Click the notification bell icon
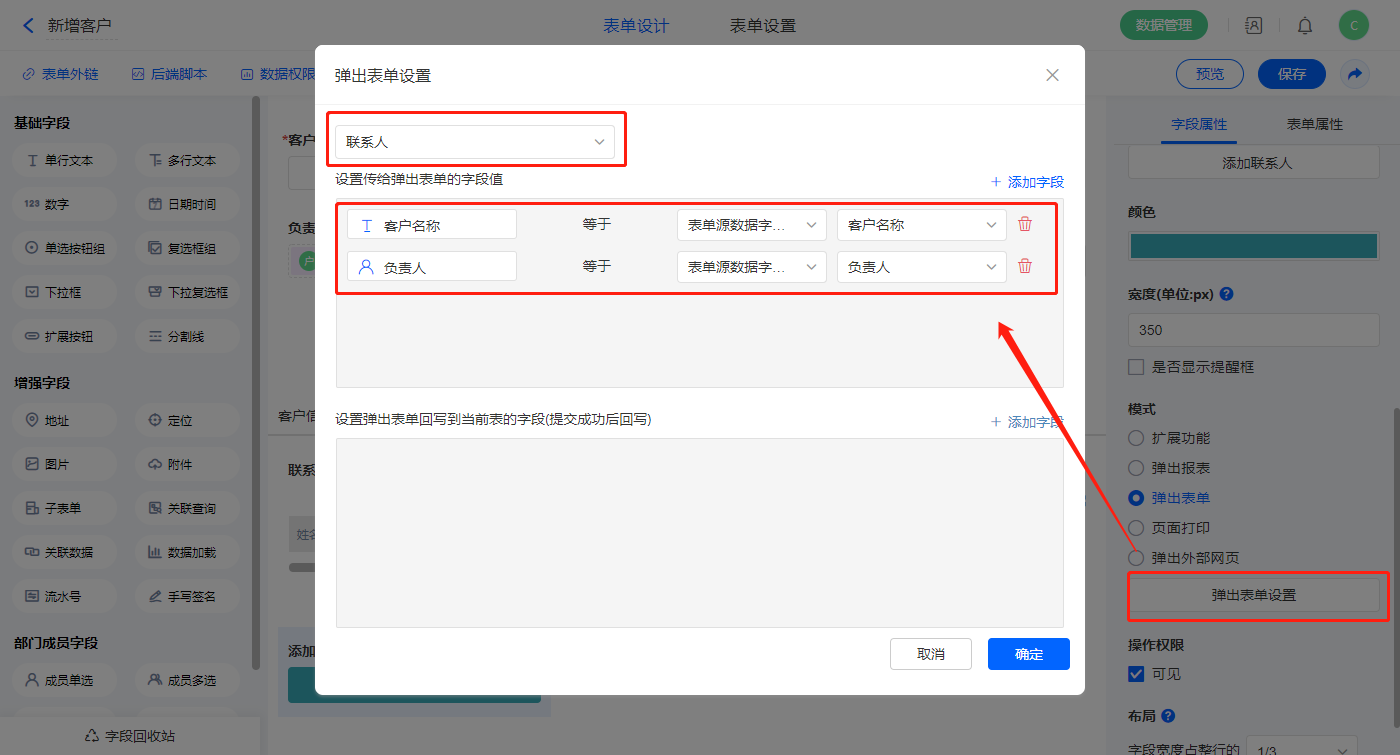Viewport: 1400px width, 755px height. [x=1305, y=26]
